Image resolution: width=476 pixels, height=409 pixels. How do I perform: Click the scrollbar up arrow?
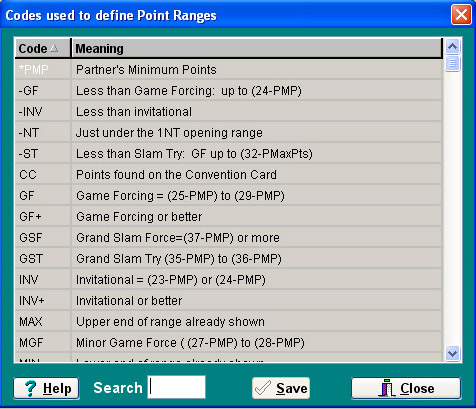(x=452, y=46)
